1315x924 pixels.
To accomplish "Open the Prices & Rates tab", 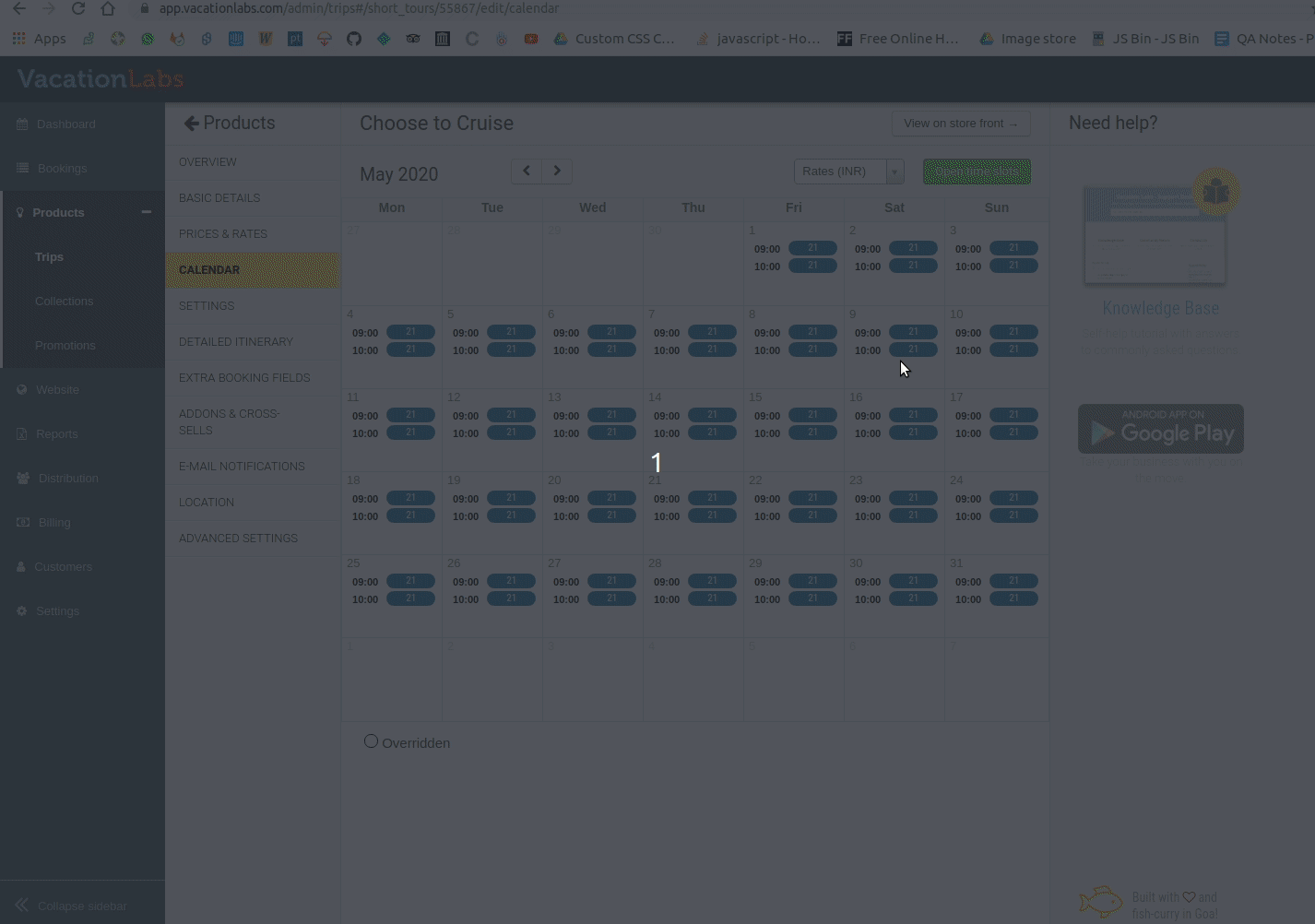I will pos(223,234).
